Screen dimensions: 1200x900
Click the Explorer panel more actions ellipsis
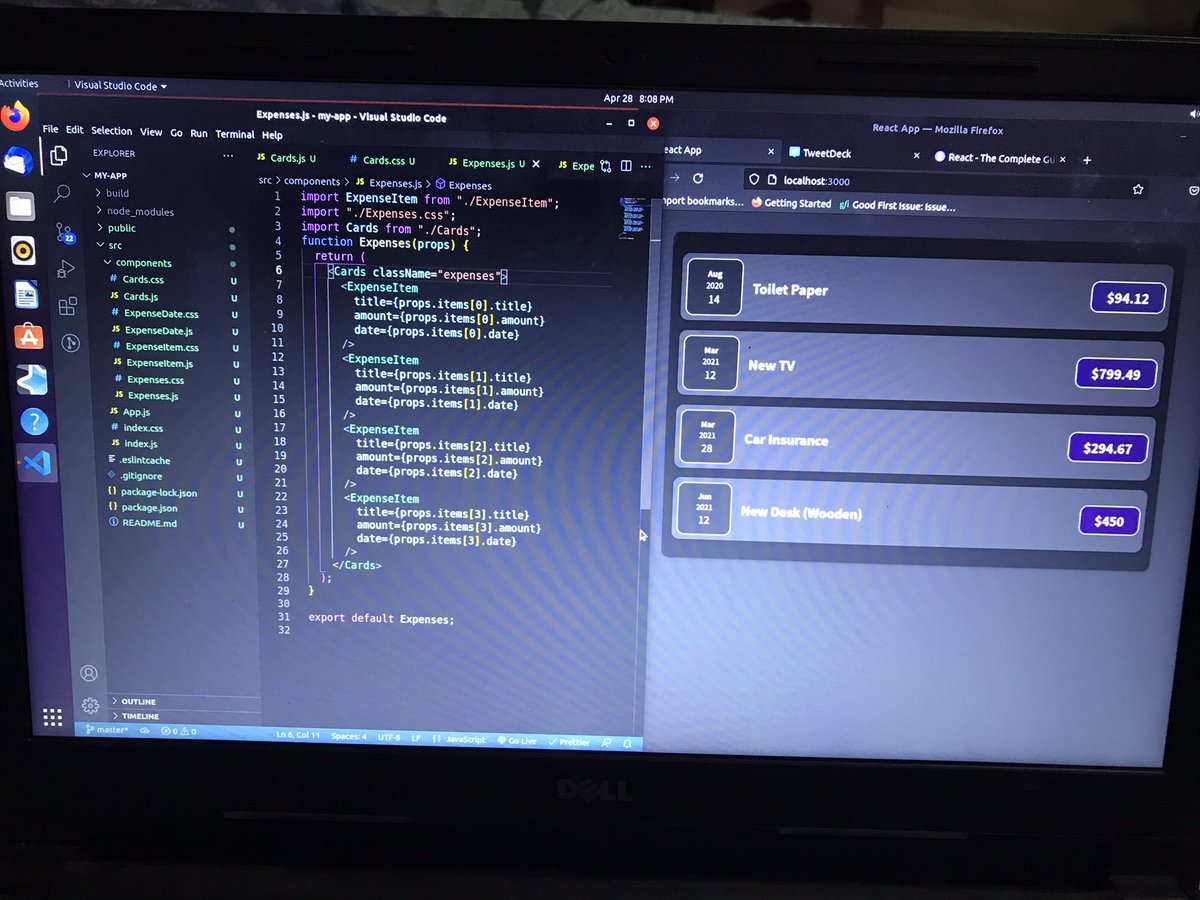(x=227, y=155)
